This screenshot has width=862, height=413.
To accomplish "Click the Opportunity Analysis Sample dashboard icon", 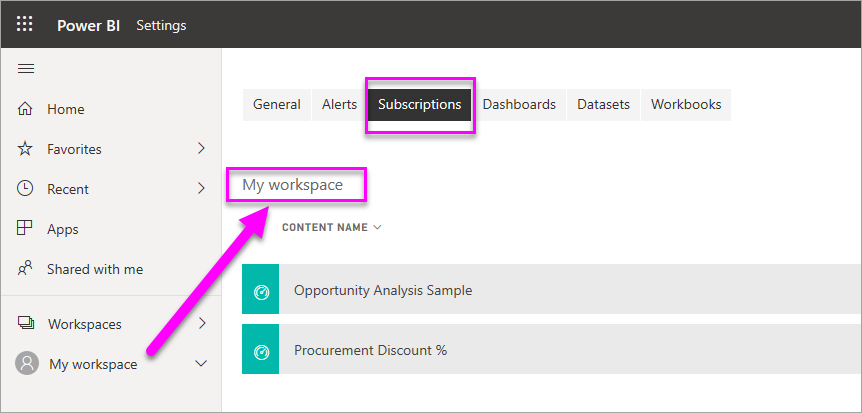I will (x=261, y=291).
